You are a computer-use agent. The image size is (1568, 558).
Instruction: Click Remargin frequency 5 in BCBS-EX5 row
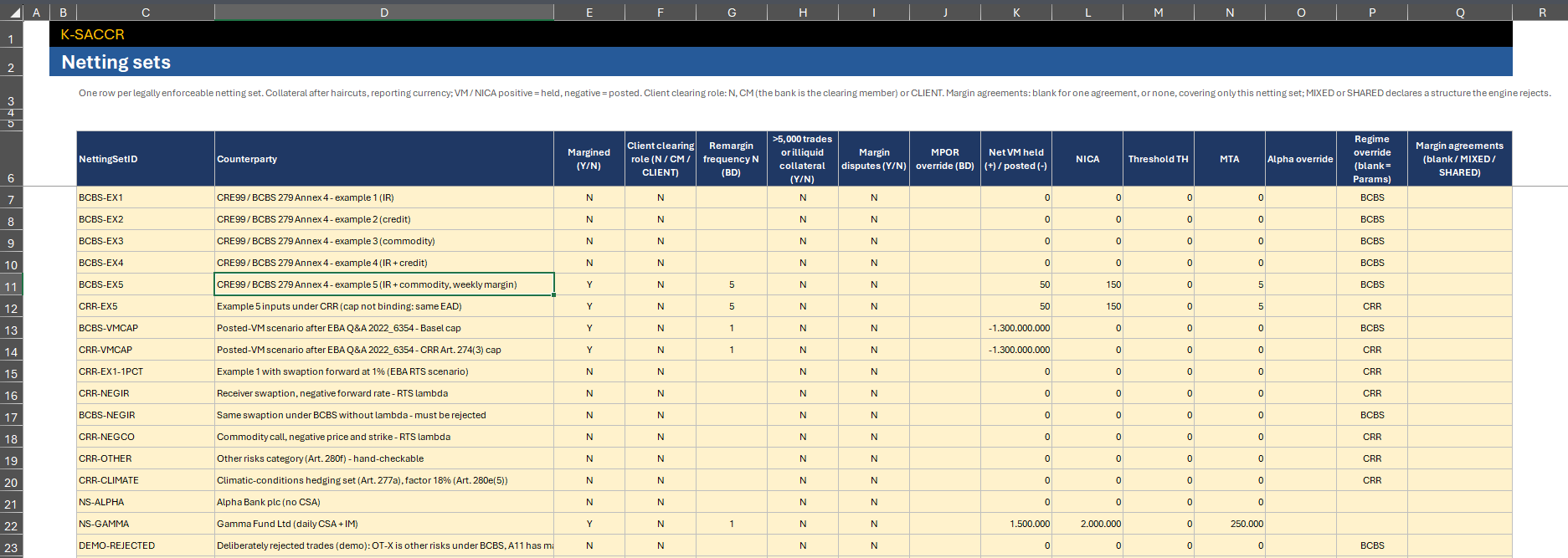[732, 284]
